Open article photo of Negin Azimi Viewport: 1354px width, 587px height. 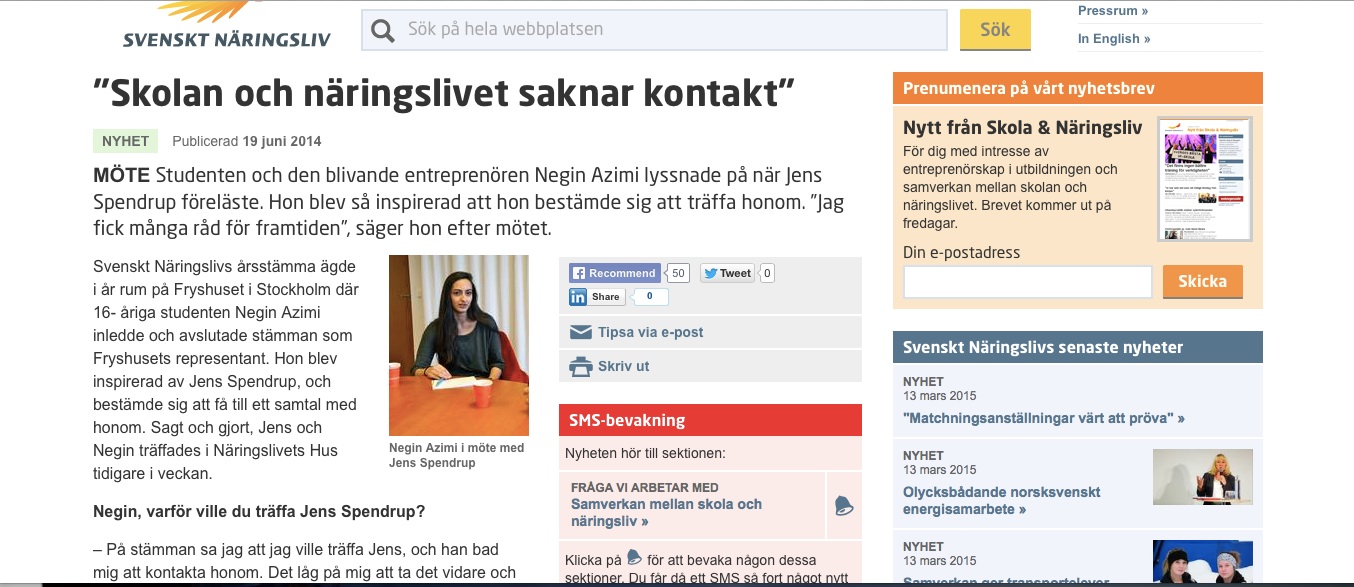458,345
